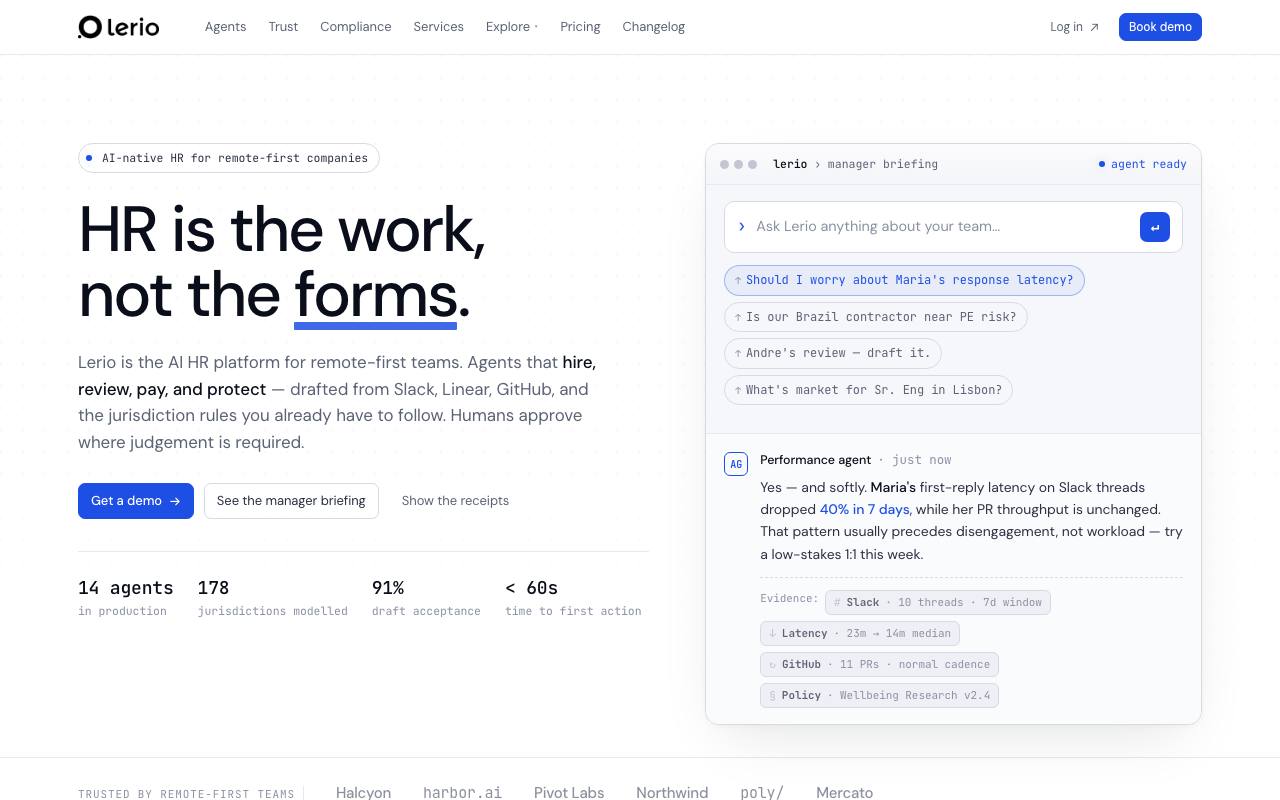Click the Show the receipts link
This screenshot has height=800, width=1280.
click(455, 501)
